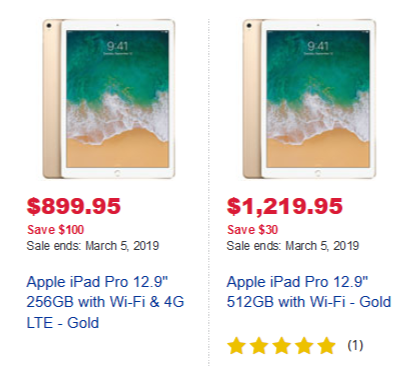Screen dimensions: 401x368
Task: Click the 9:41 clock on left iPad screen
Action: pos(117,46)
